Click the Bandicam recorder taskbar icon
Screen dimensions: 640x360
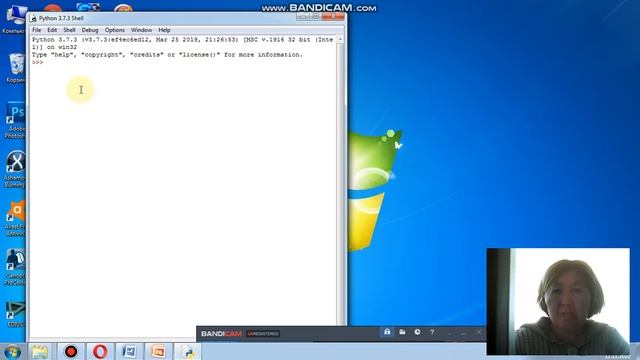71,352
